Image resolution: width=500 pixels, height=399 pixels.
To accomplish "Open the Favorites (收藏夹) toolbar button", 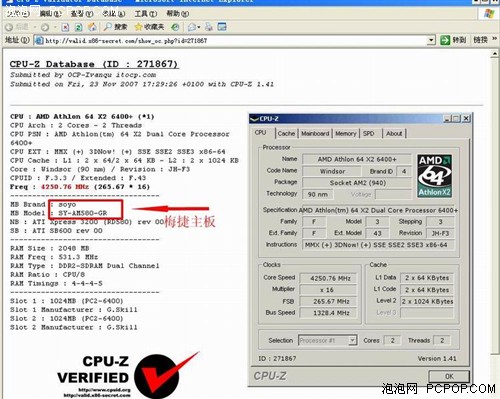I will [149, 27].
